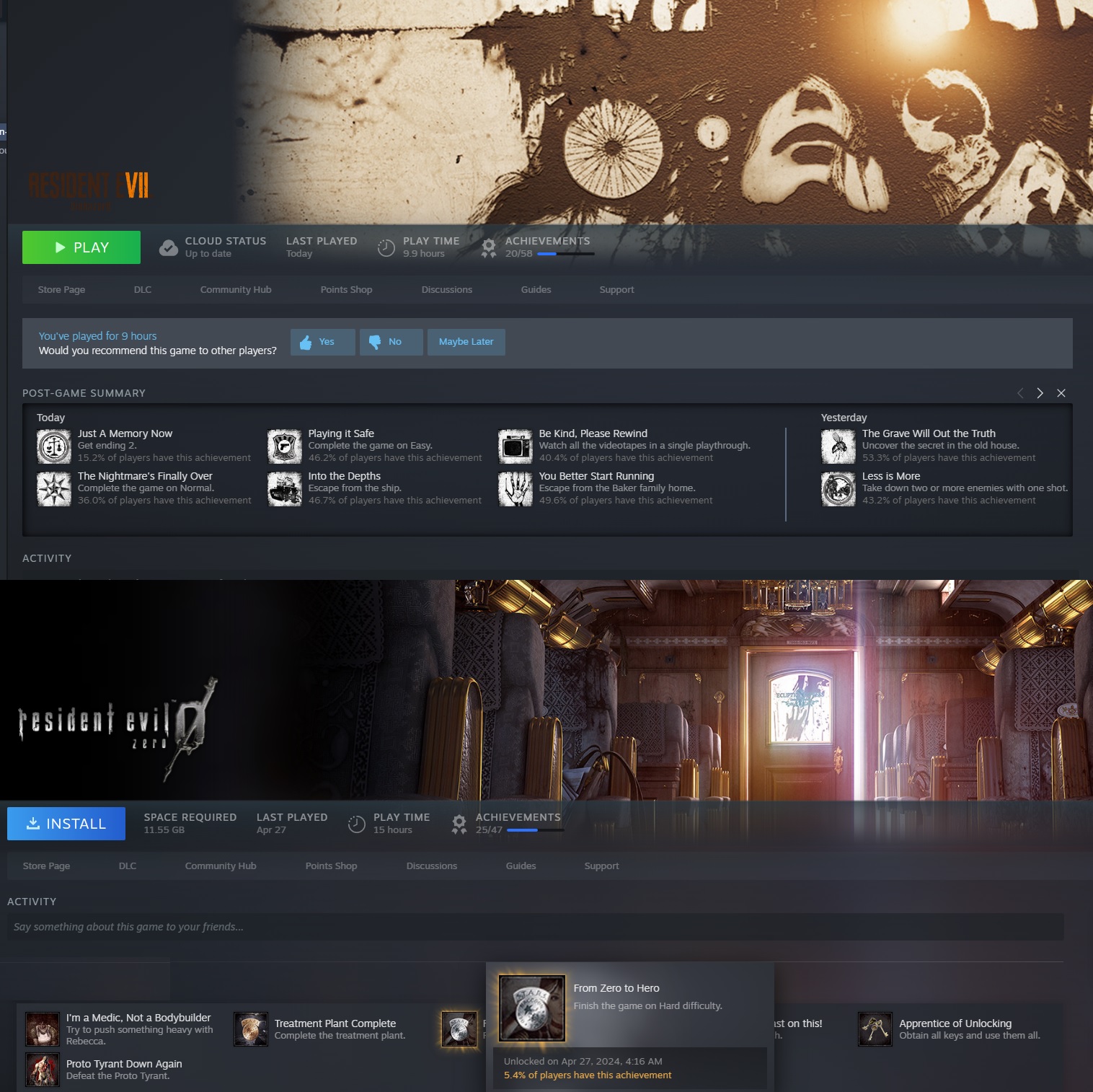
Task: Click I'm a Medic, Not a Bodybuilder icon
Action: coord(43,1029)
